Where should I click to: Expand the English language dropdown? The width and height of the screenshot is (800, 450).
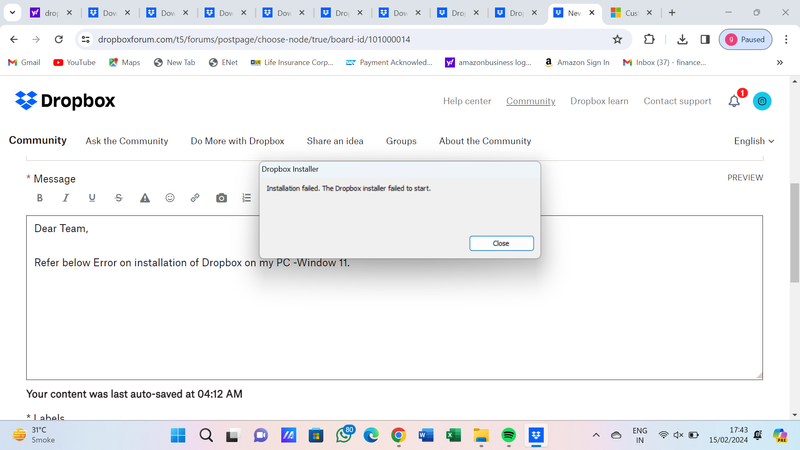coord(754,141)
